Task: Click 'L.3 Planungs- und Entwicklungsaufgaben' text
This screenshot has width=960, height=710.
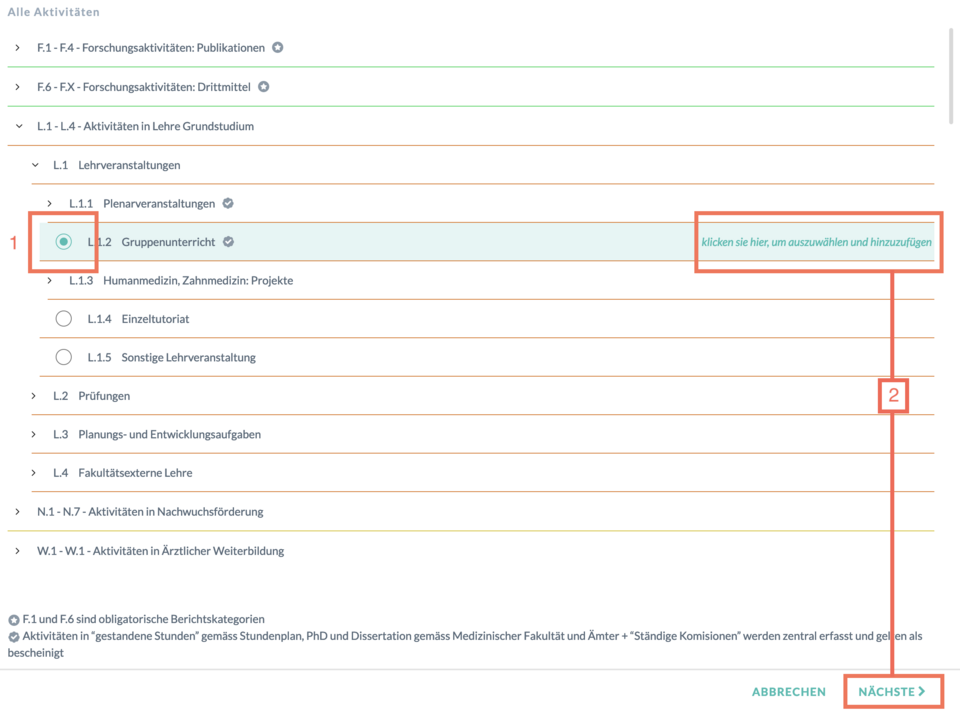Action: click(157, 435)
